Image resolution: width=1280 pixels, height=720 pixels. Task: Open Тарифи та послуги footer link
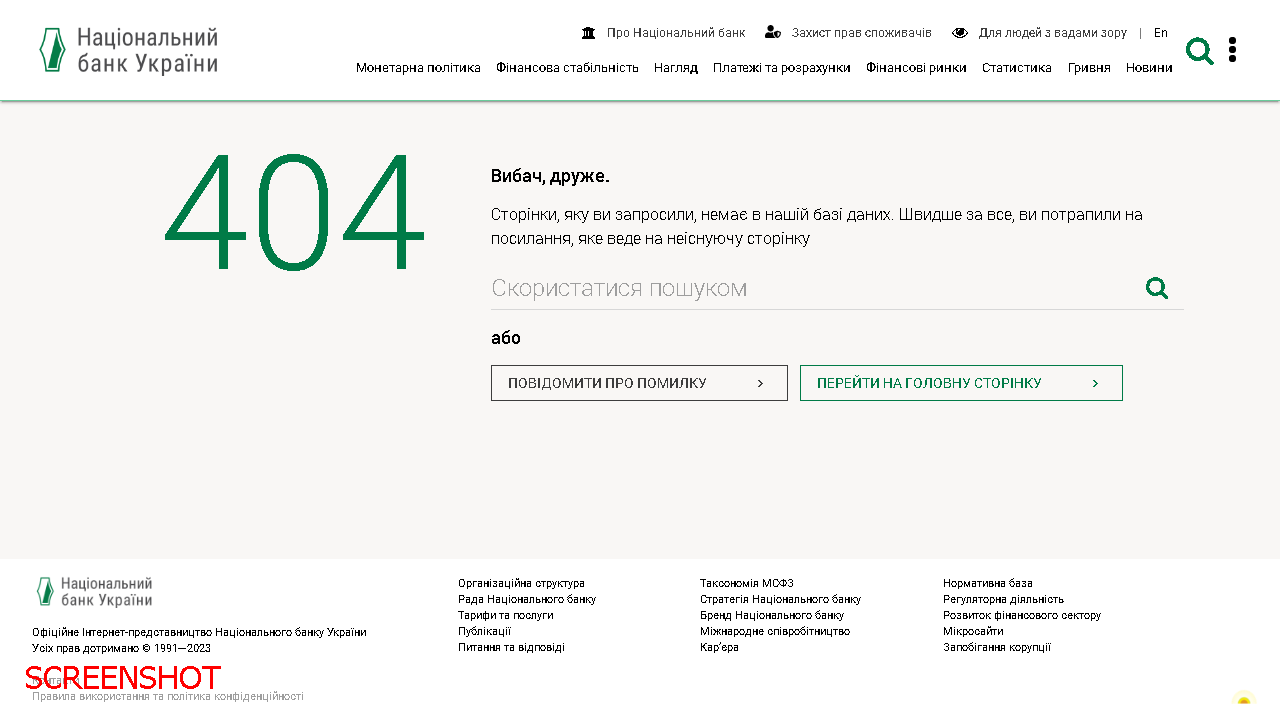tap(505, 615)
